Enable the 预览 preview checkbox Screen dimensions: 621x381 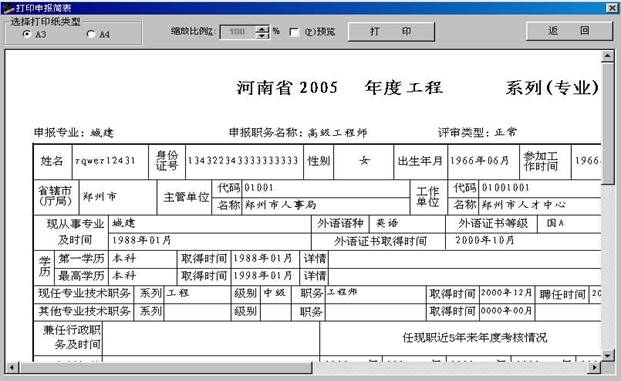coord(294,32)
